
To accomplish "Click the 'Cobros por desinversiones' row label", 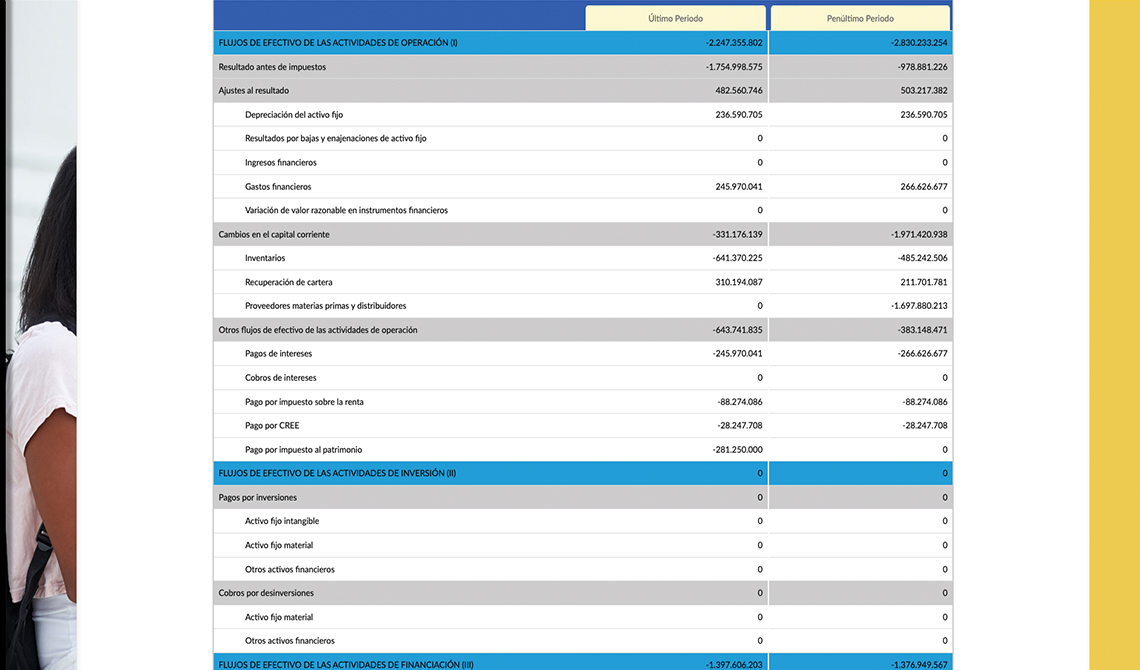I will (266, 593).
